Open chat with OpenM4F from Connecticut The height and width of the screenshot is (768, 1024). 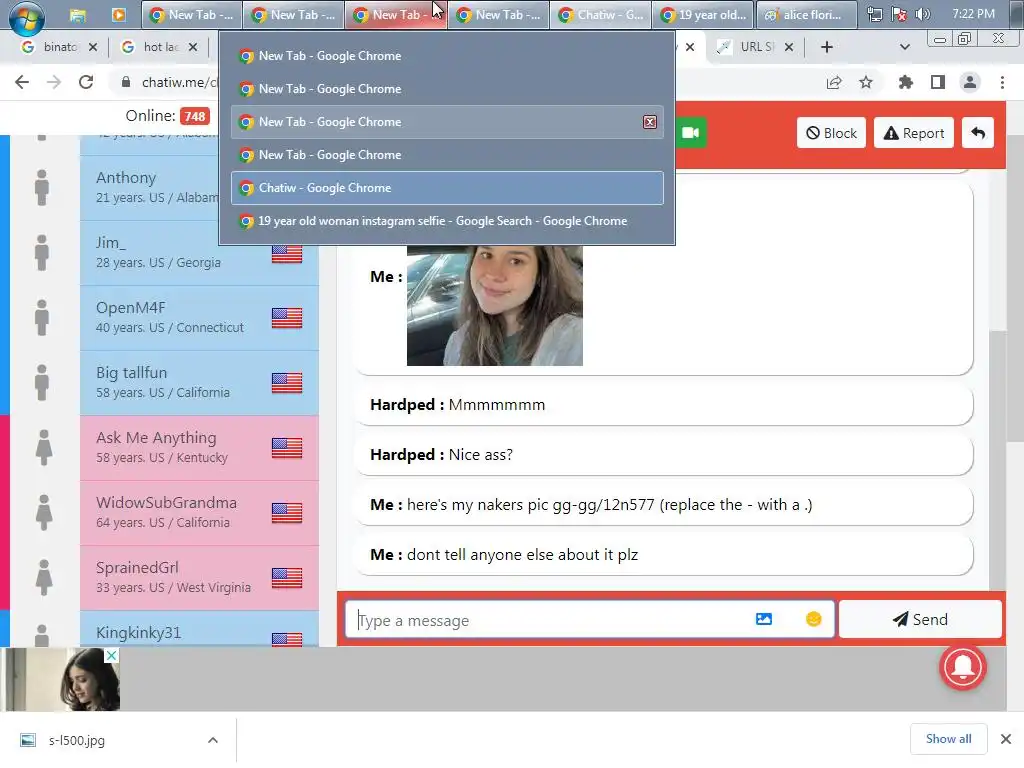tap(199, 317)
